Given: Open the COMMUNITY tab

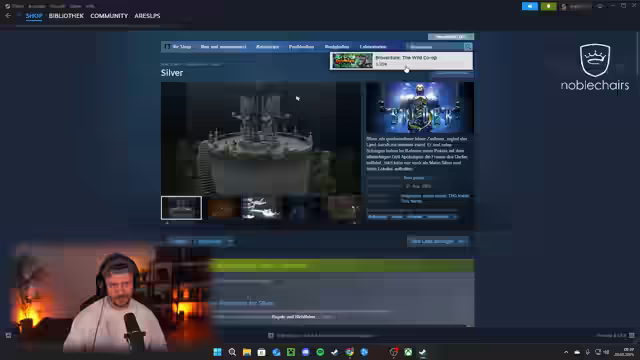Looking at the screenshot, I should click(x=109, y=16).
